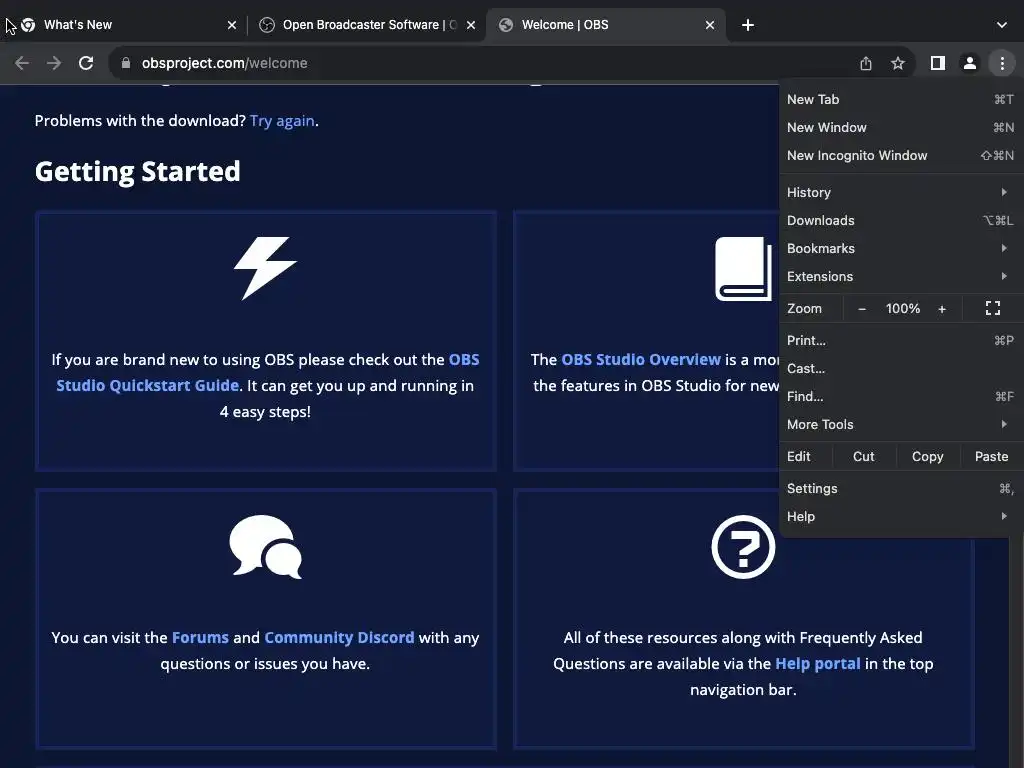Enter full screen via zoom row icon

[993, 308]
